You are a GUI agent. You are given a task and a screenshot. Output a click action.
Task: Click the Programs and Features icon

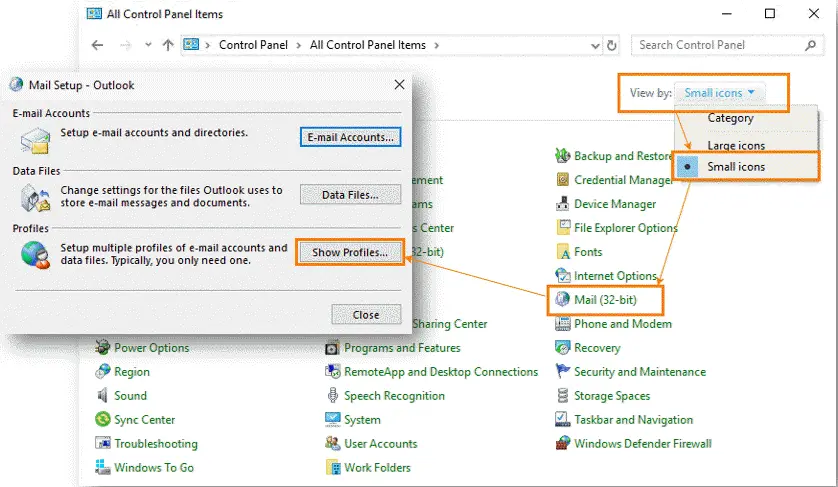tap(333, 348)
